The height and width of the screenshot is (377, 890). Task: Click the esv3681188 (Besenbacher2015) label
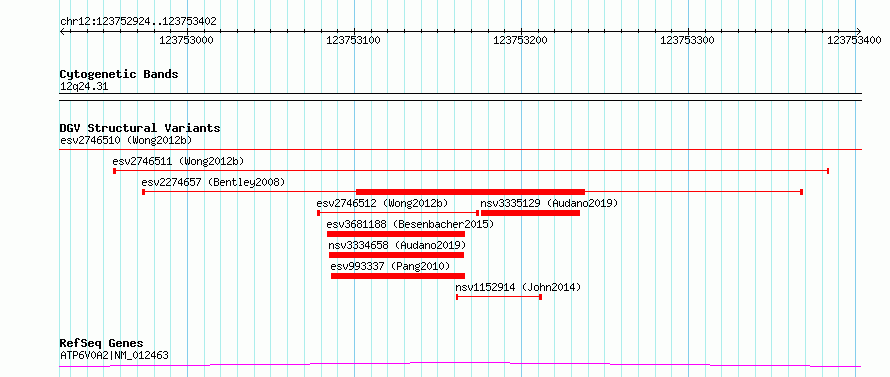click(x=410, y=224)
